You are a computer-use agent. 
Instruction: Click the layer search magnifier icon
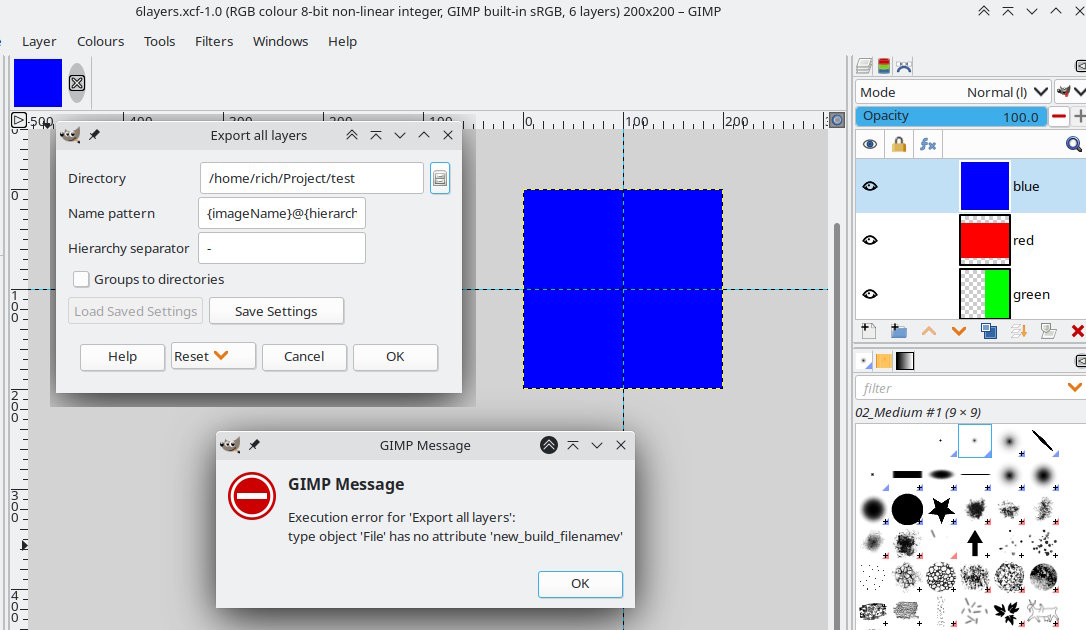pyautogui.click(x=1073, y=144)
